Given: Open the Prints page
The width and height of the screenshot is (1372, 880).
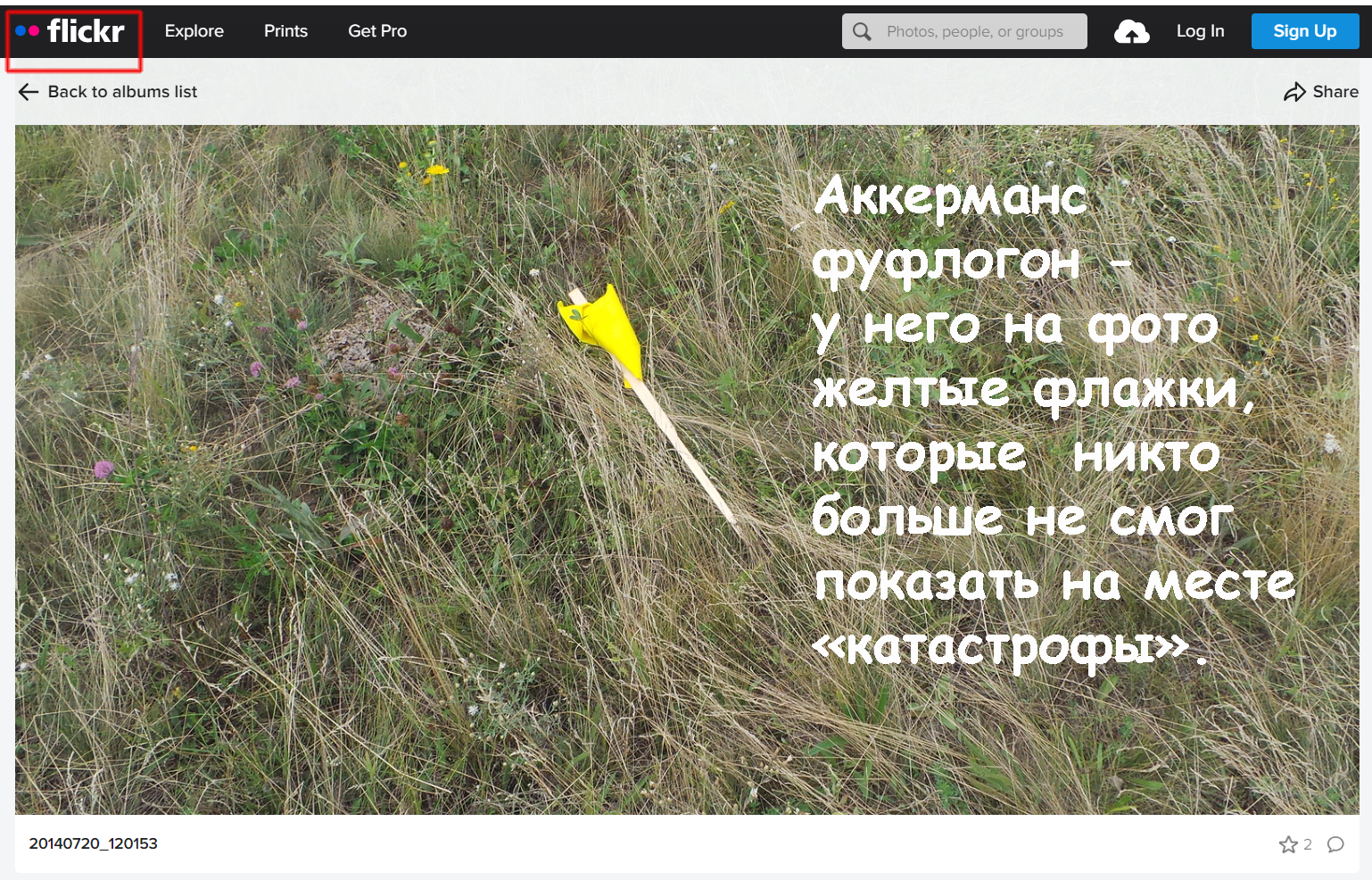Looking at the screenshot, I should tap(285, 31).
